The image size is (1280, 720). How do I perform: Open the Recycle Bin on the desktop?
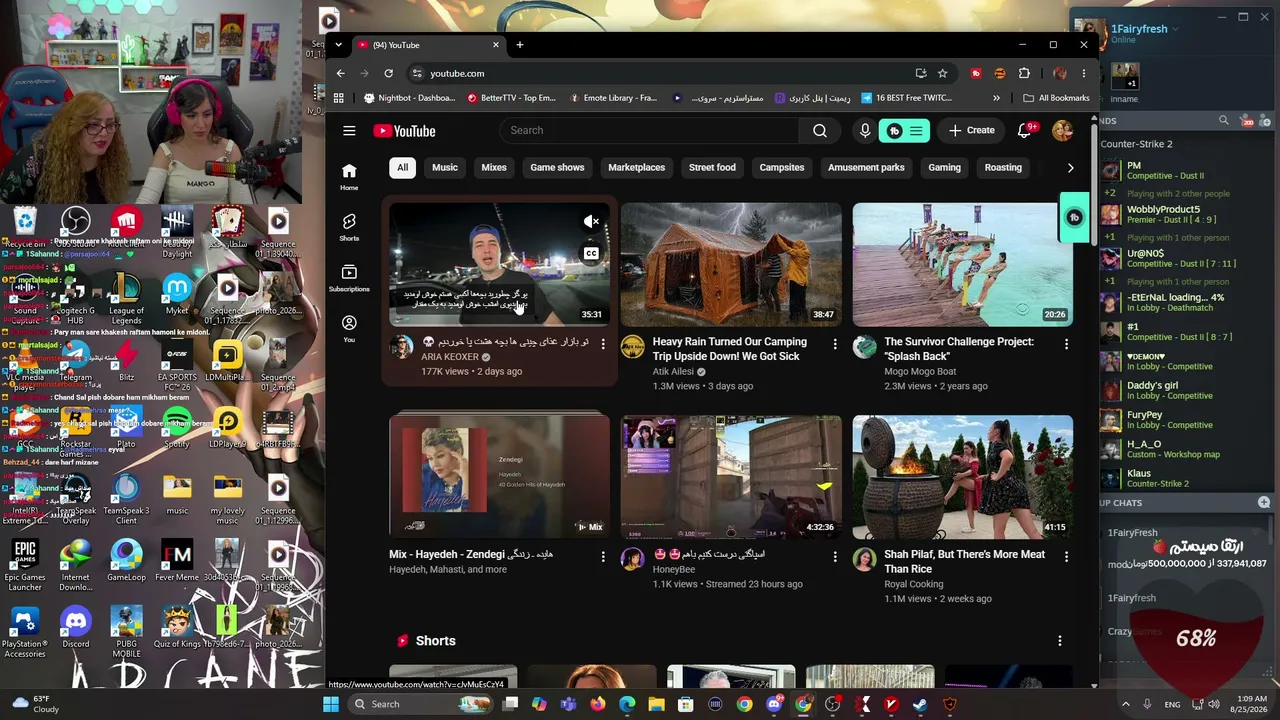[x=25, y=227]
